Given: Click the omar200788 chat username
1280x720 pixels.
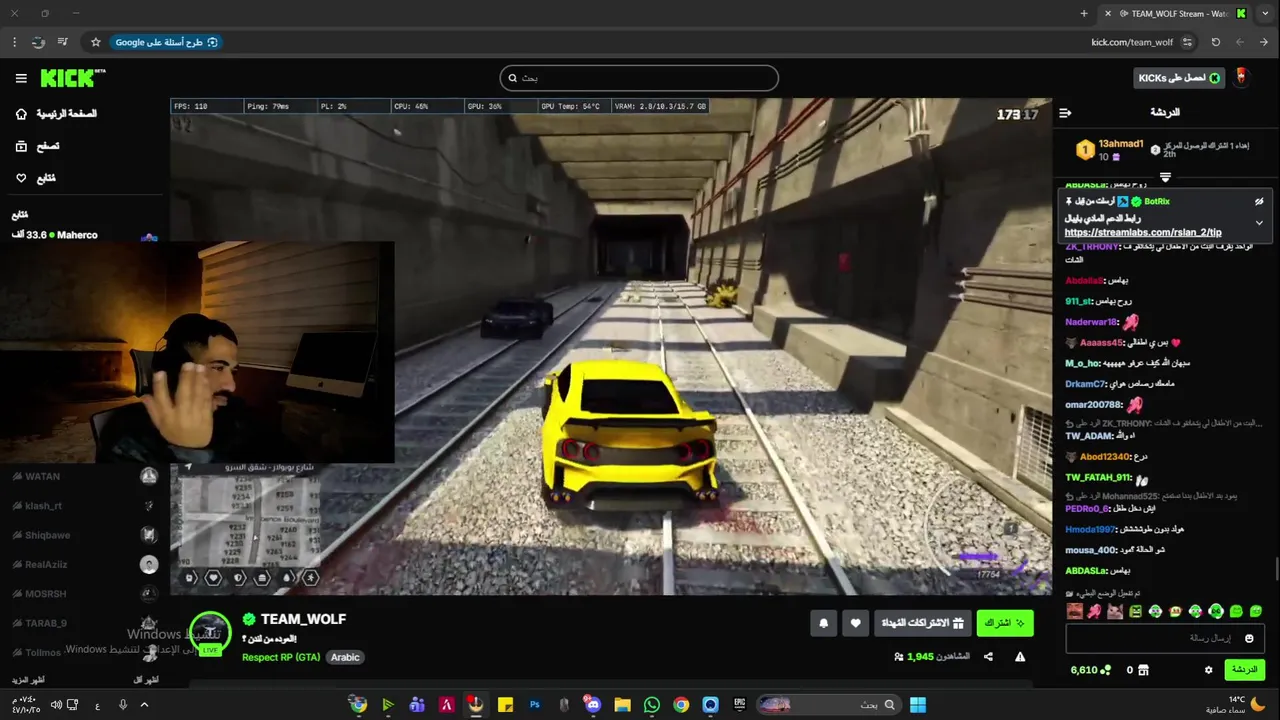Looking at the screenshot, I should click(1093, 405).
